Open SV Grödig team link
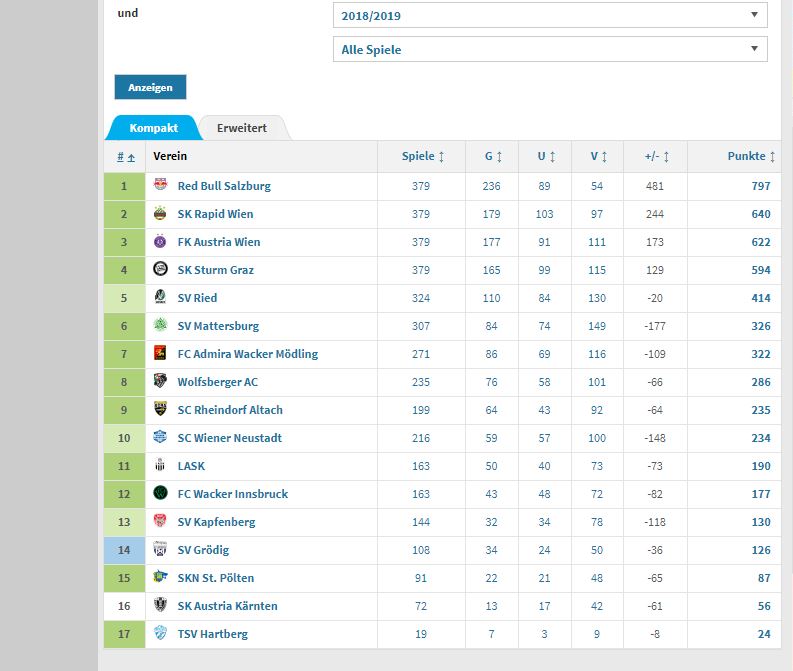 pyautogui.click(x=203, y=550)
